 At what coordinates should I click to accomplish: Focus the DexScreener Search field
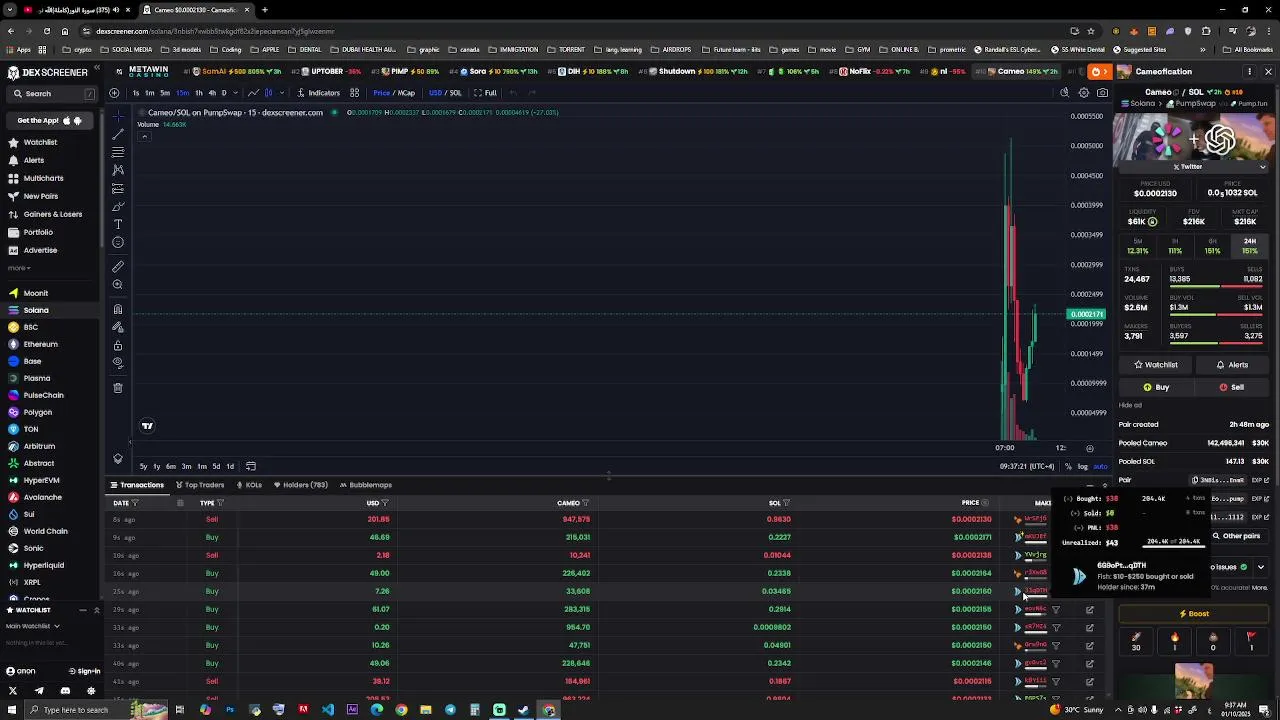(x=52, y=93)
